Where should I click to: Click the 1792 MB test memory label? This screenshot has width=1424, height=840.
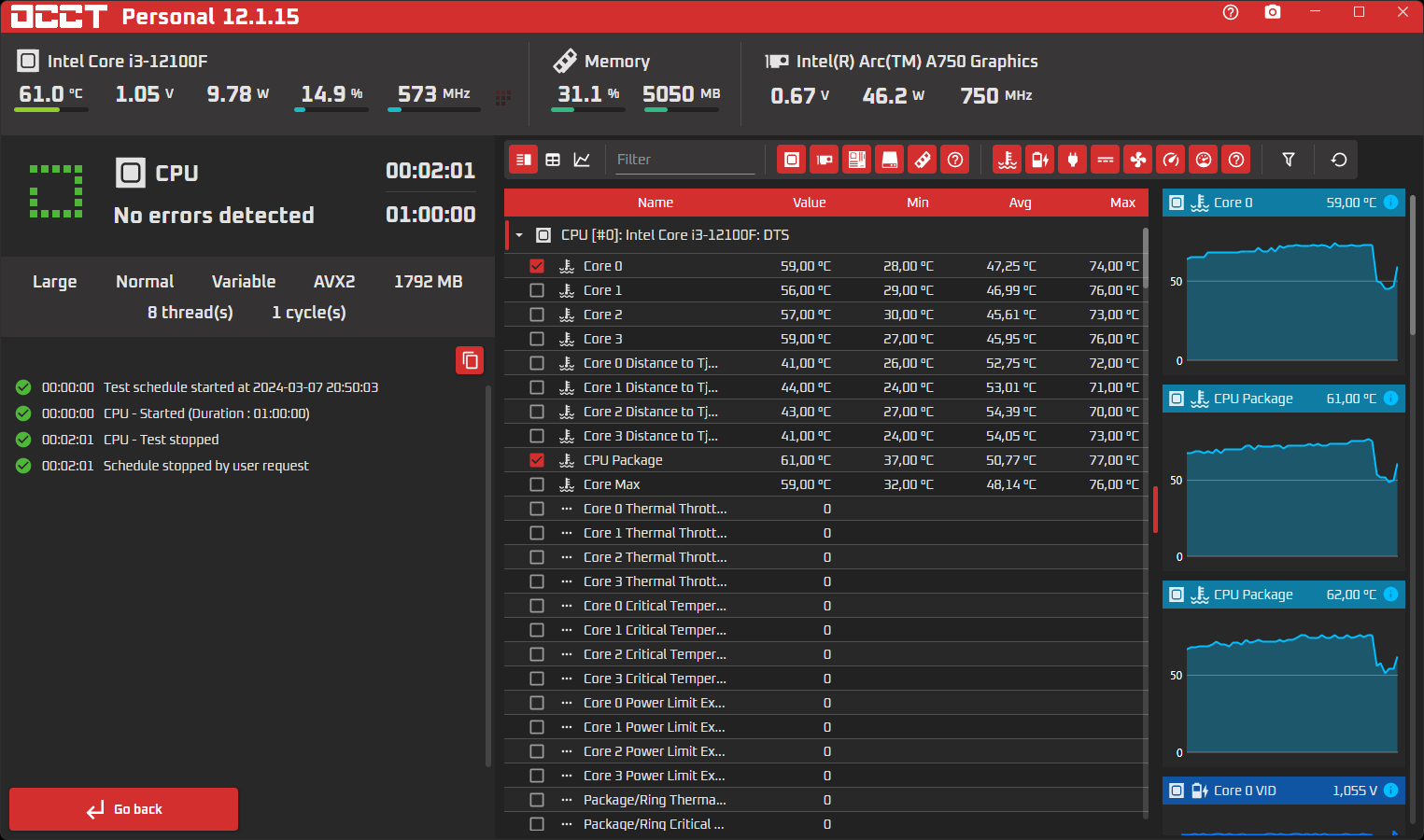click(x=429, y=282)
